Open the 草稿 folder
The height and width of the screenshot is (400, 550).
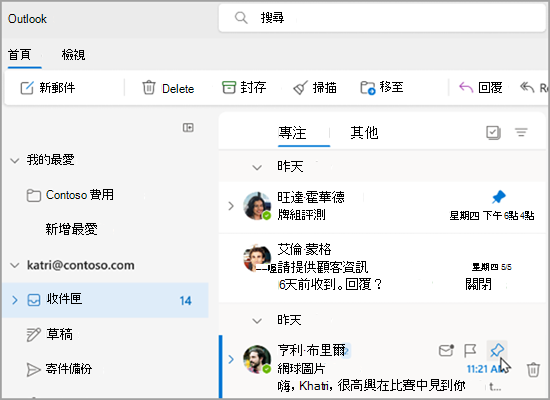tap(50, 334)
